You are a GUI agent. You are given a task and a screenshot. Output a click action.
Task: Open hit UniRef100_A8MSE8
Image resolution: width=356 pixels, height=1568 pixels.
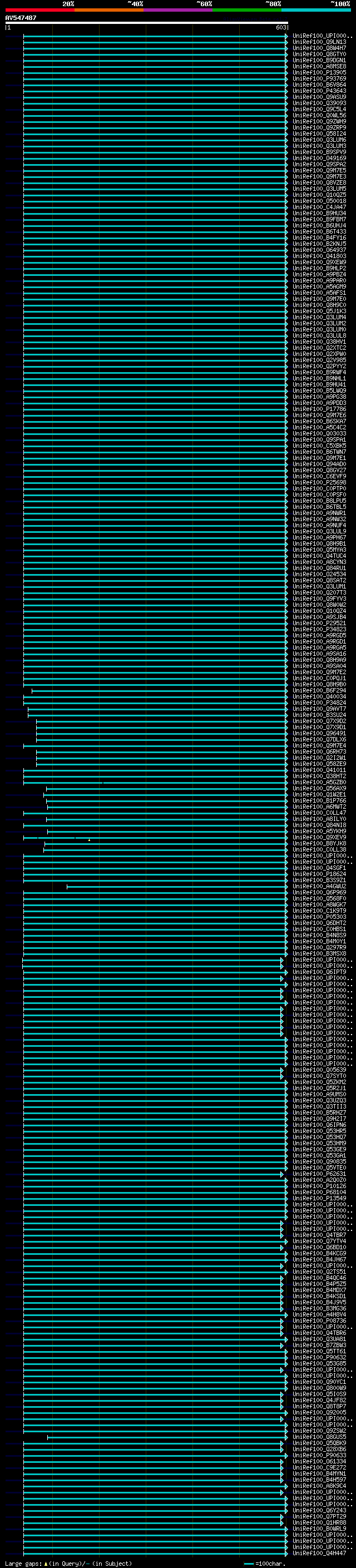pos(319,67)
